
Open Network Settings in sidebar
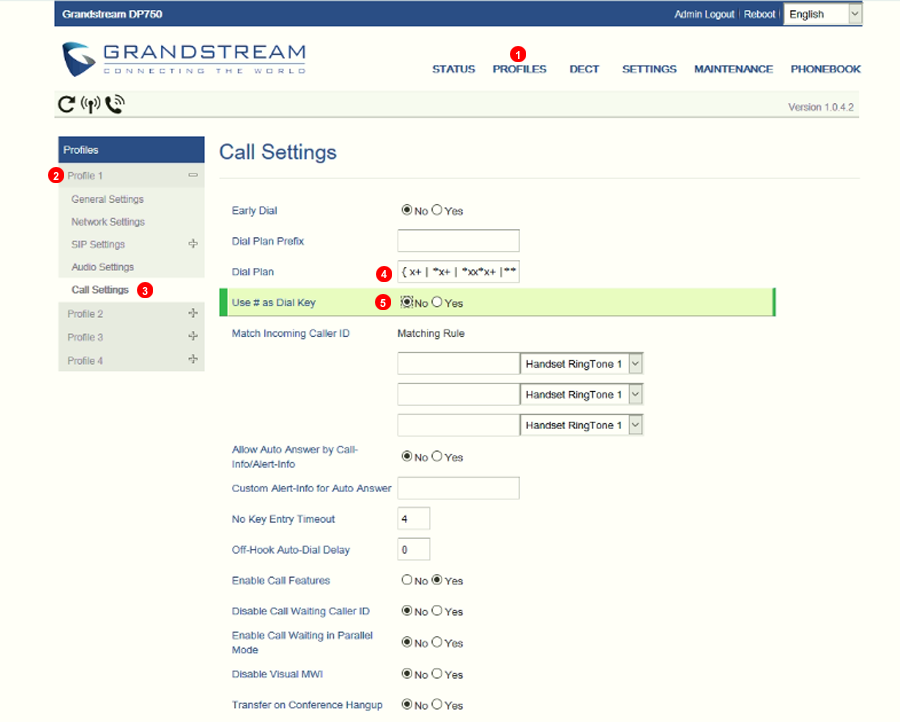tap(108, 222)
